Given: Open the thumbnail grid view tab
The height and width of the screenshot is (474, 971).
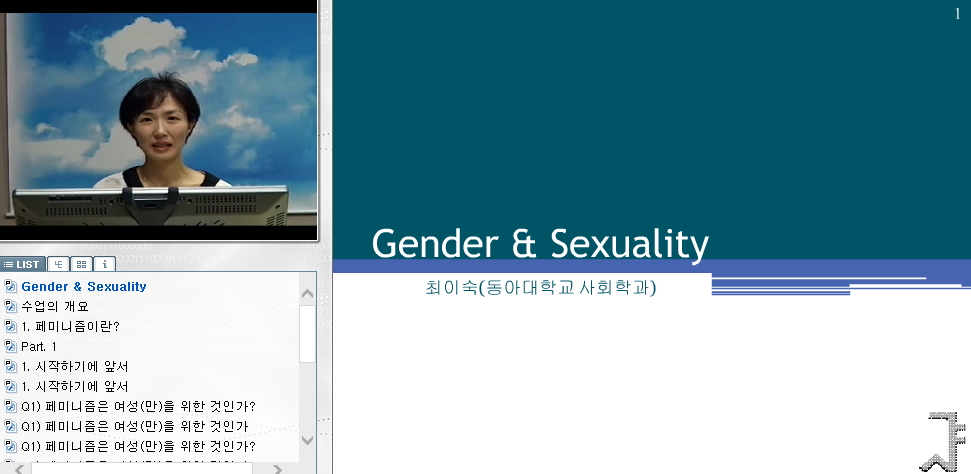Looking at the screenshot, I should [81, 264].
